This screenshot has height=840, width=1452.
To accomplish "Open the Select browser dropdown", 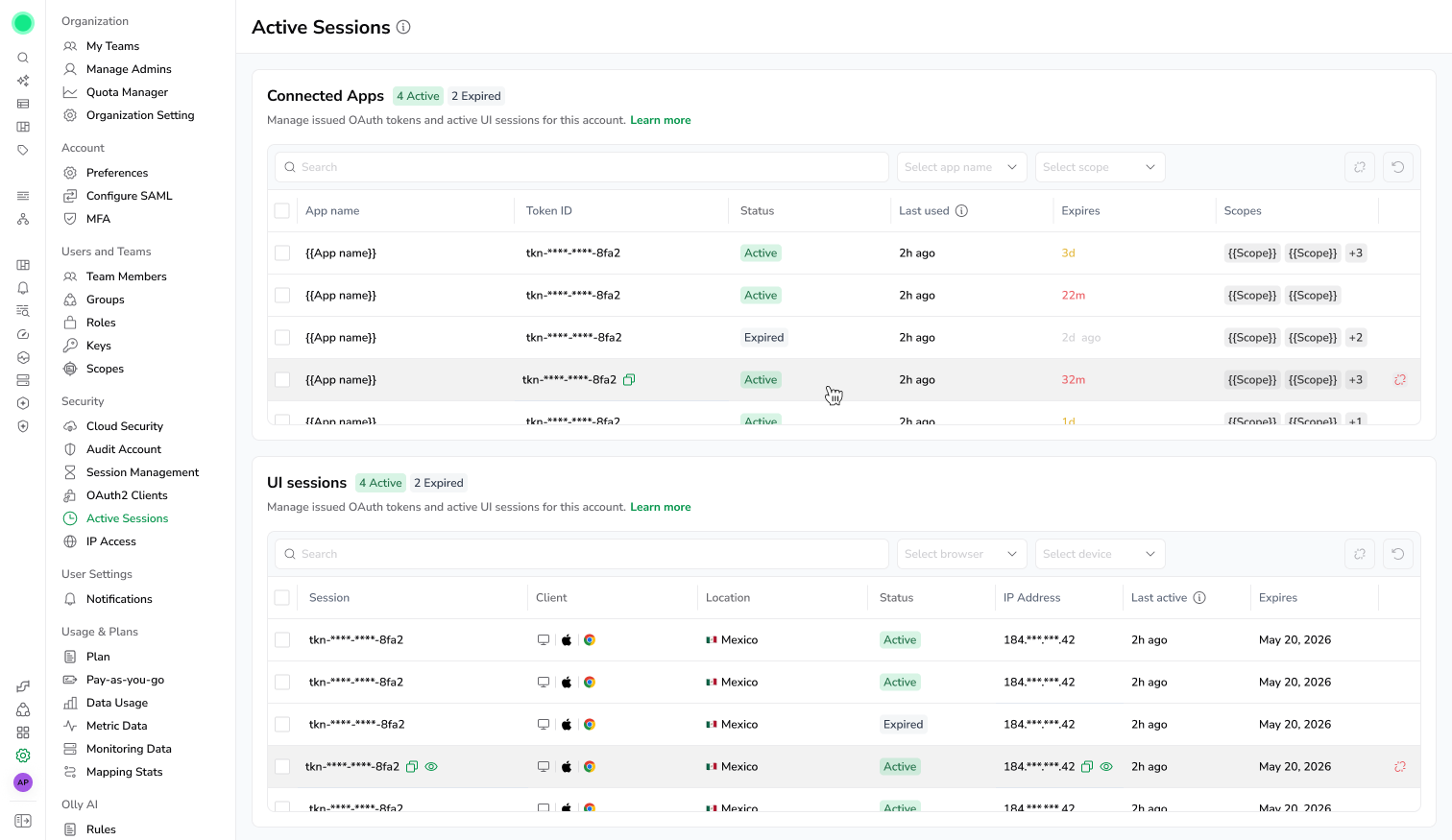I will point(961,554).
